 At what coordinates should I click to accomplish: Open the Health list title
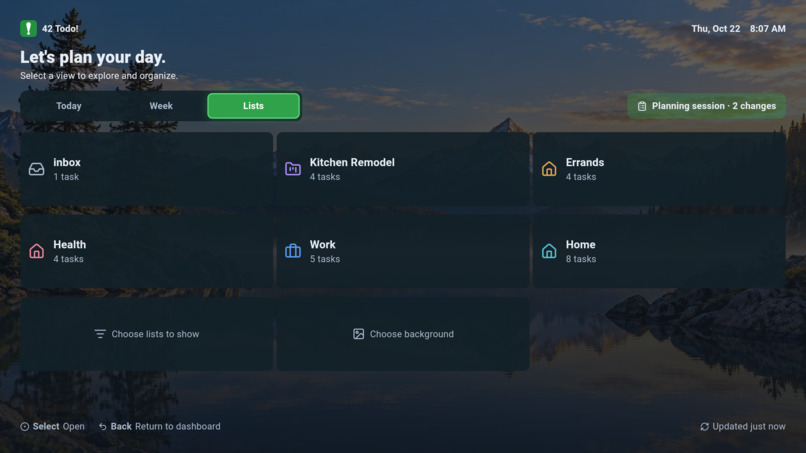[69, 245]
